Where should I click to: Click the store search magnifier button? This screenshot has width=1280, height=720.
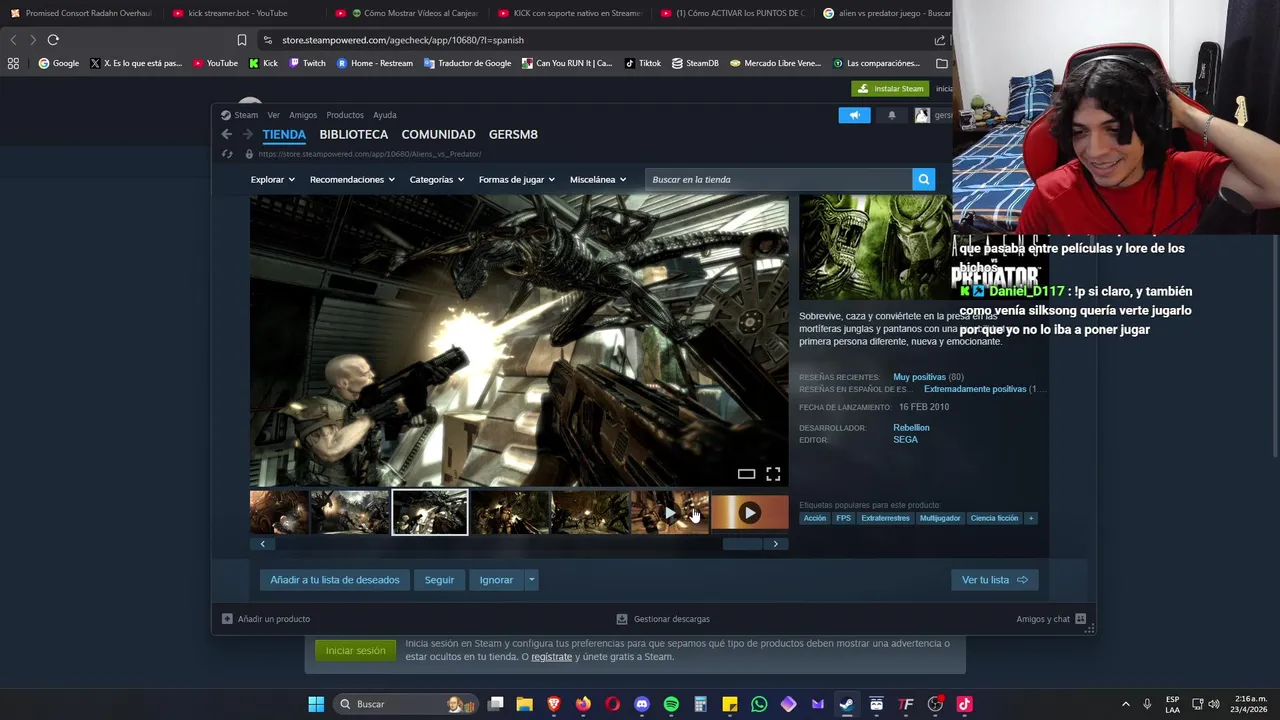(x=923, y=180)
